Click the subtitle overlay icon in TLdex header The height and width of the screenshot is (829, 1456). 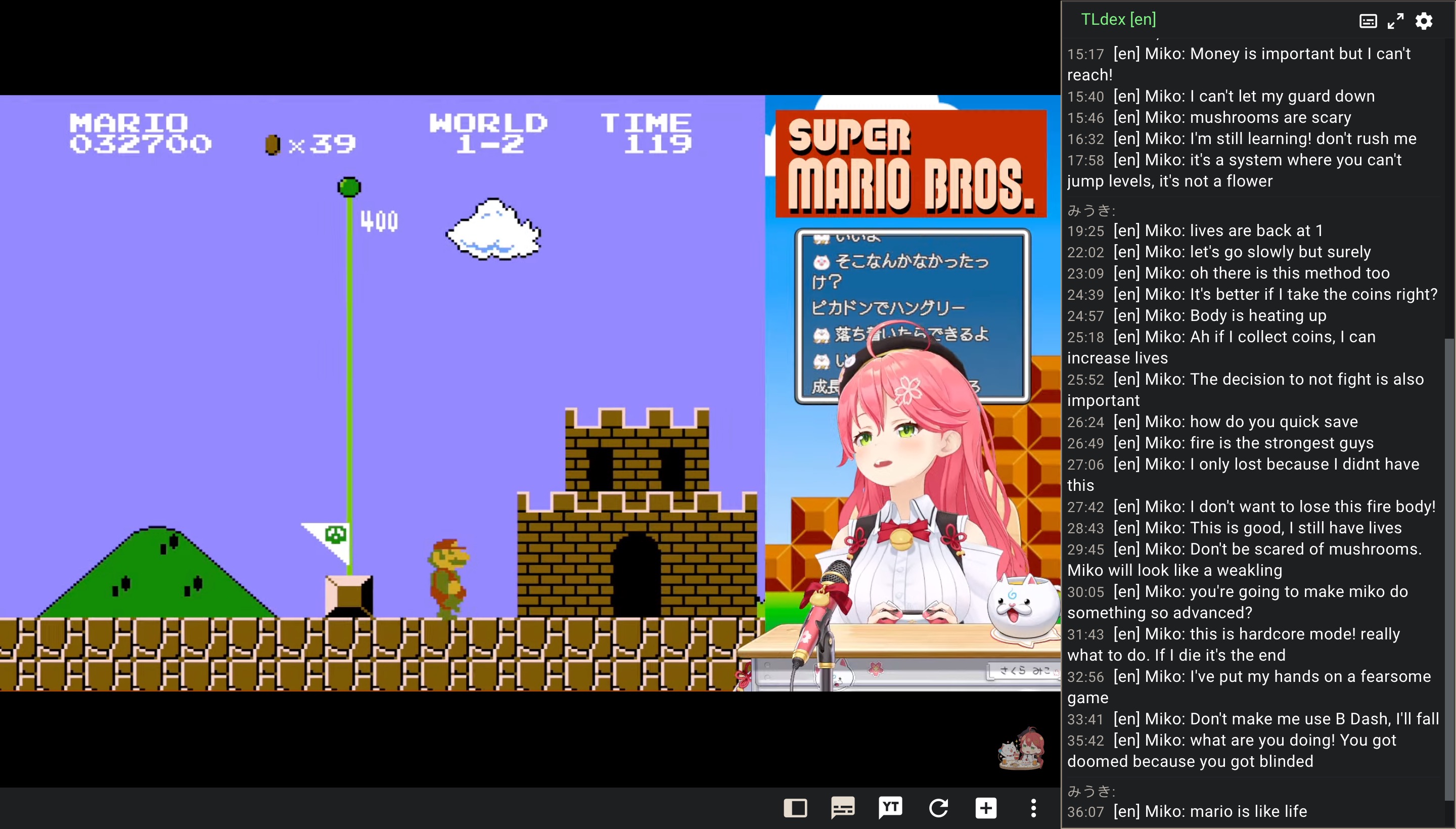coord(1368,21)
